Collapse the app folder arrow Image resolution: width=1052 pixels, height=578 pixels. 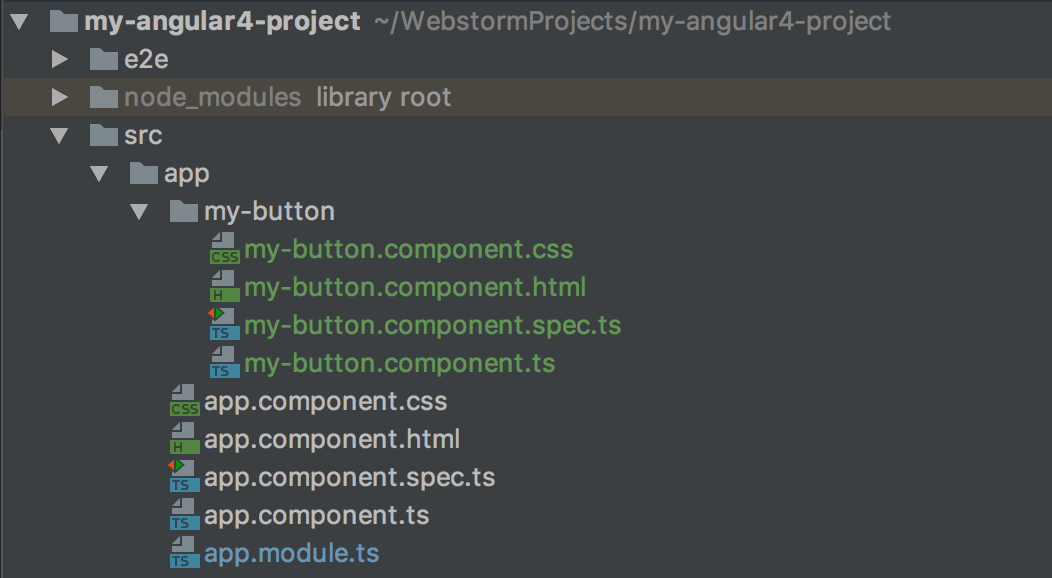point(99,174)
